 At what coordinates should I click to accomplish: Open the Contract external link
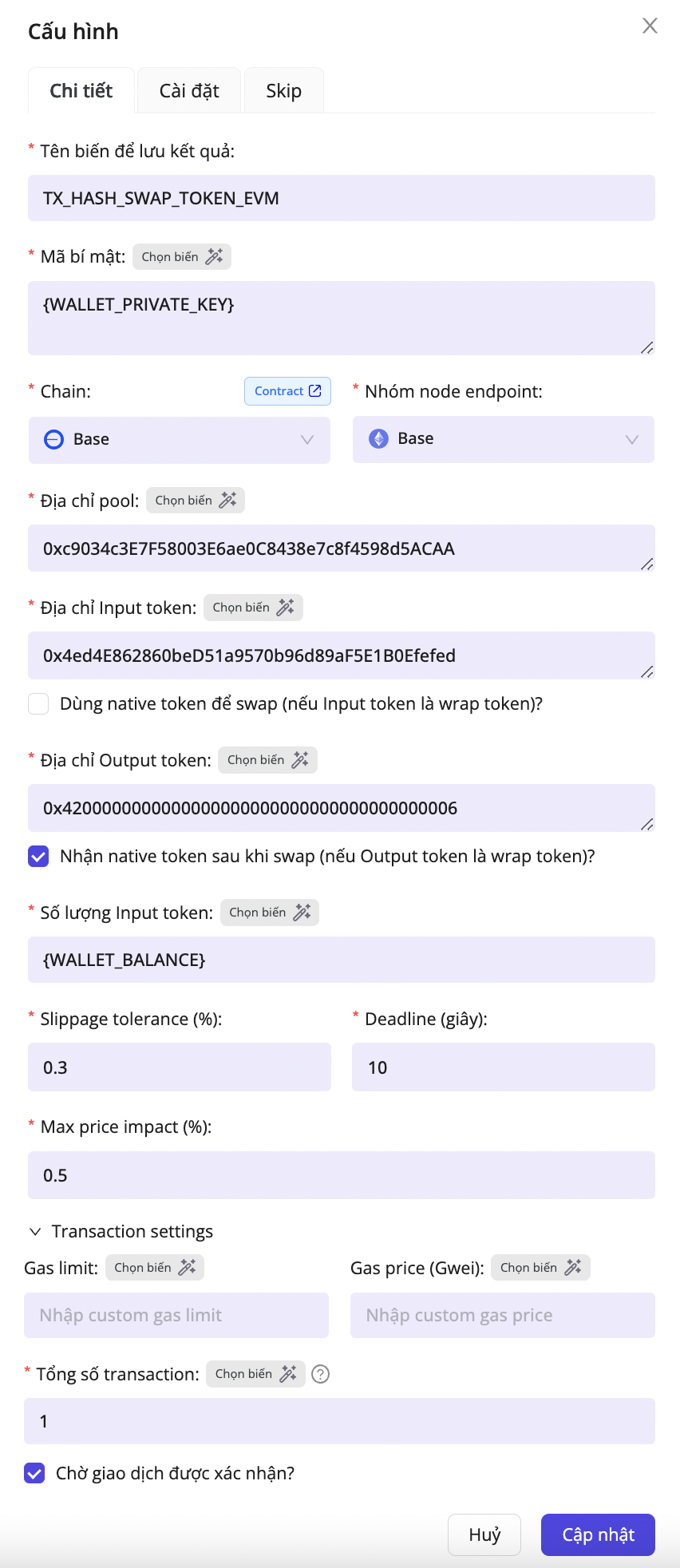tap(287, 391)
